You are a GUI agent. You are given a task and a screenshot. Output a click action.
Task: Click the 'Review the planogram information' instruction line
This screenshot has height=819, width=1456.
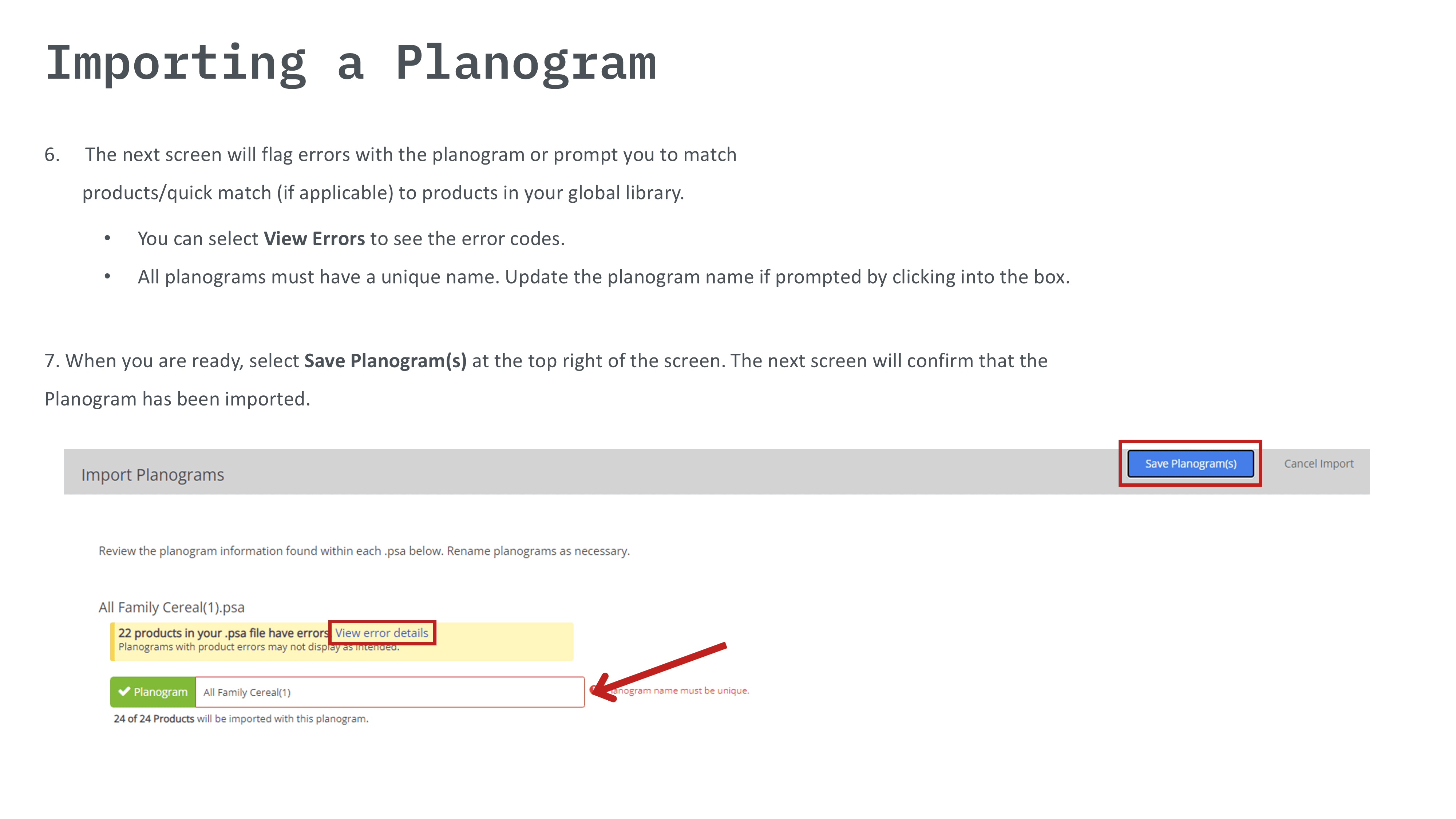[364, 550]
